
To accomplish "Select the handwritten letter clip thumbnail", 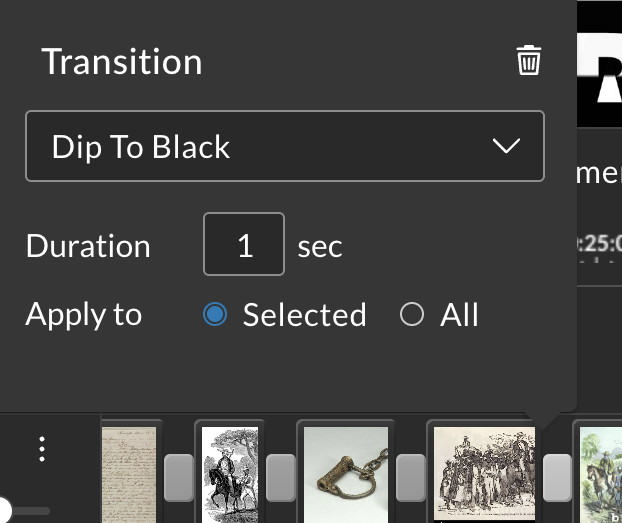I will point(129,475).
